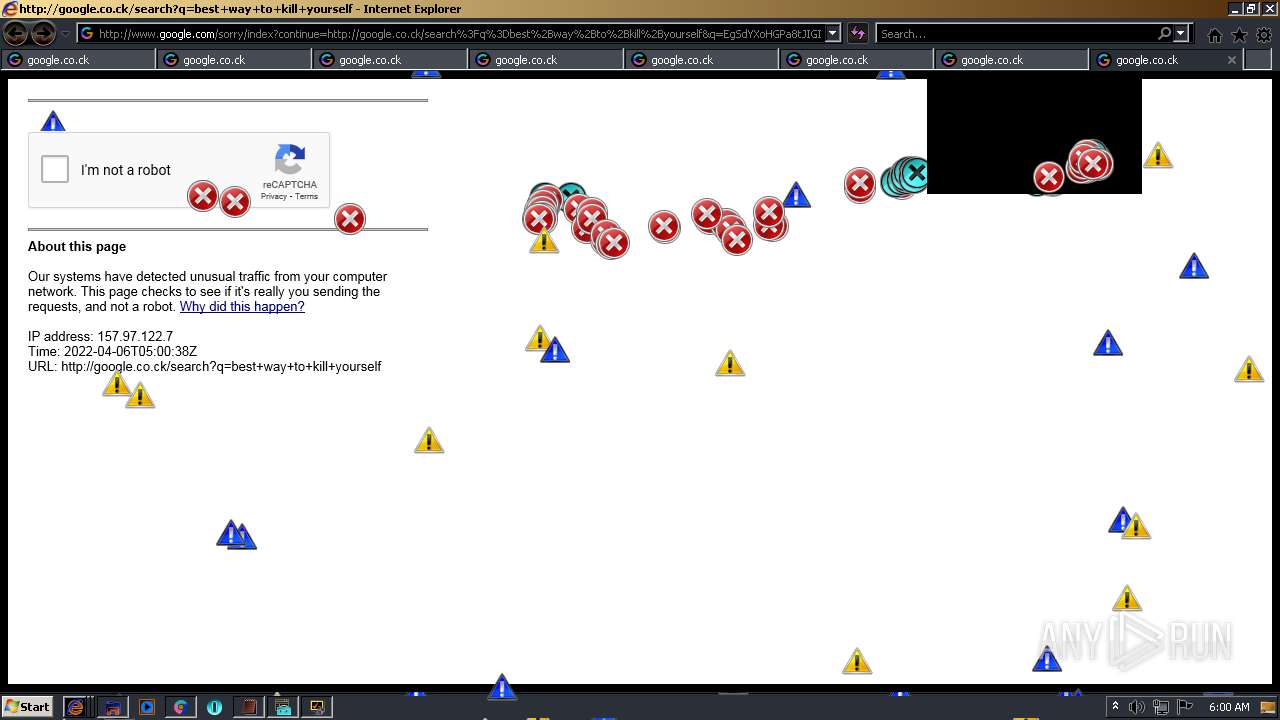Click the Time: 2022-04-06T05:00:38Z line
The width and height of the screenshot is (1280, 720).
pos(112,352)
